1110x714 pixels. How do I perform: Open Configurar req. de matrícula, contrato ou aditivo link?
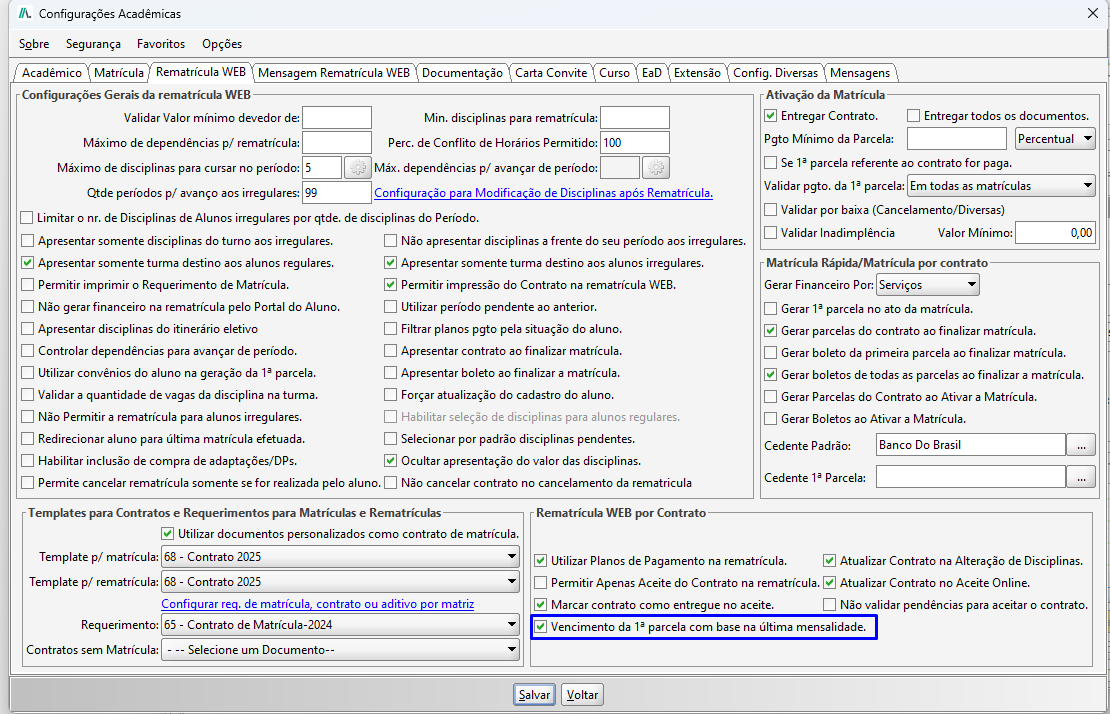point(318,604)
